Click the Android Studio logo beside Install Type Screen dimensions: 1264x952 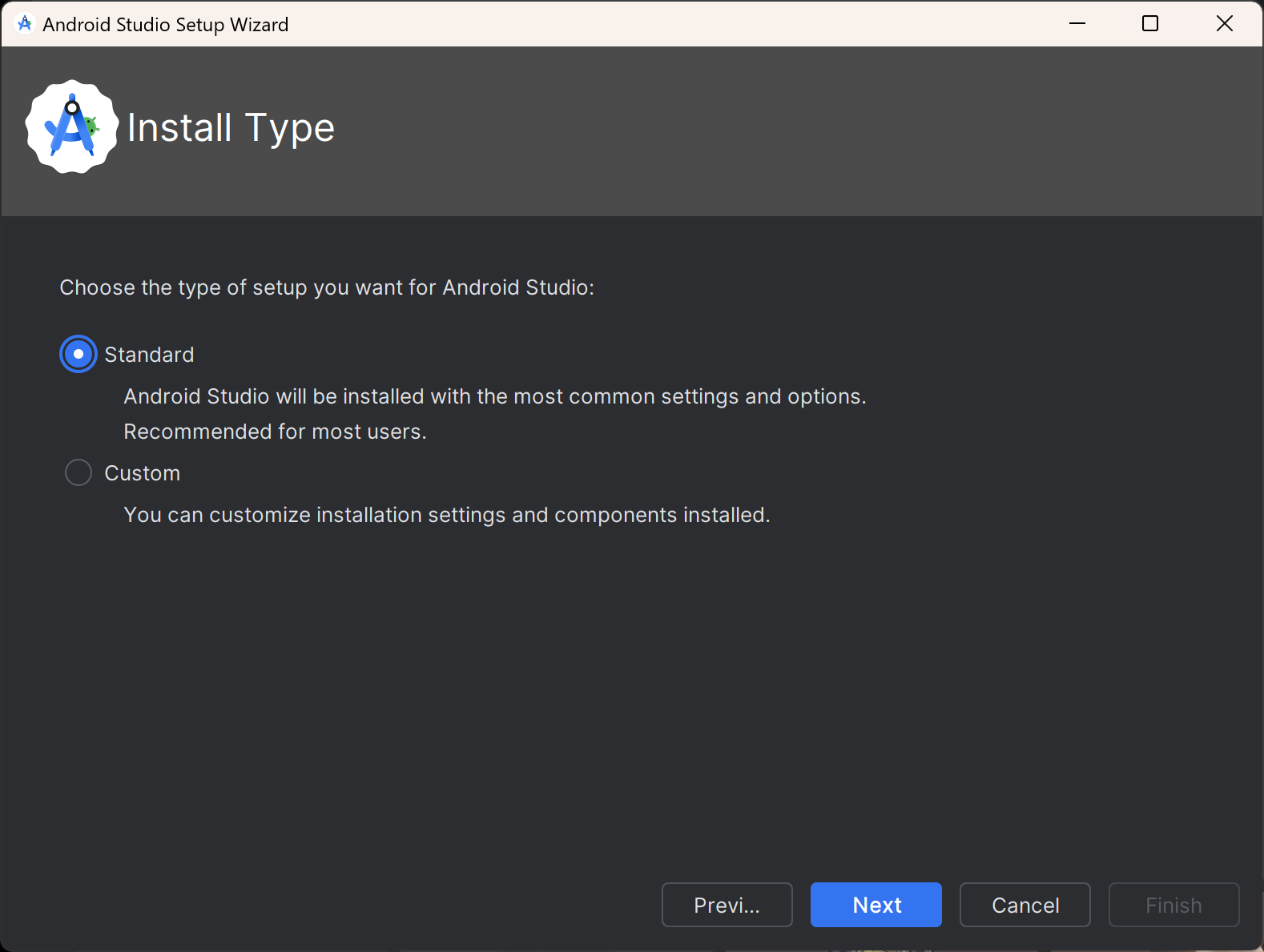72,127
